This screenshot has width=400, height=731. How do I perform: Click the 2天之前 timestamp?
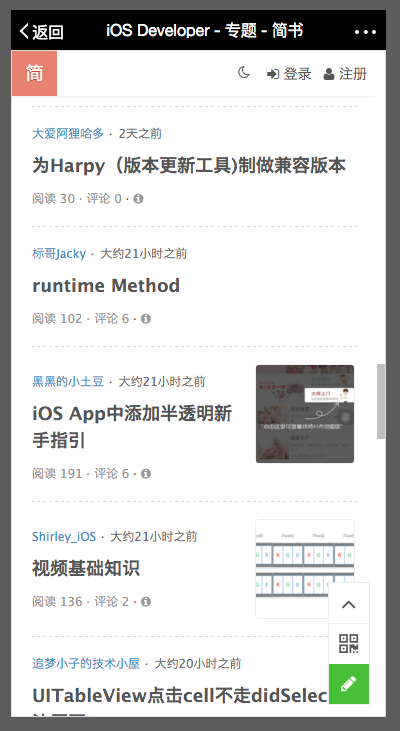click(140, 134)
